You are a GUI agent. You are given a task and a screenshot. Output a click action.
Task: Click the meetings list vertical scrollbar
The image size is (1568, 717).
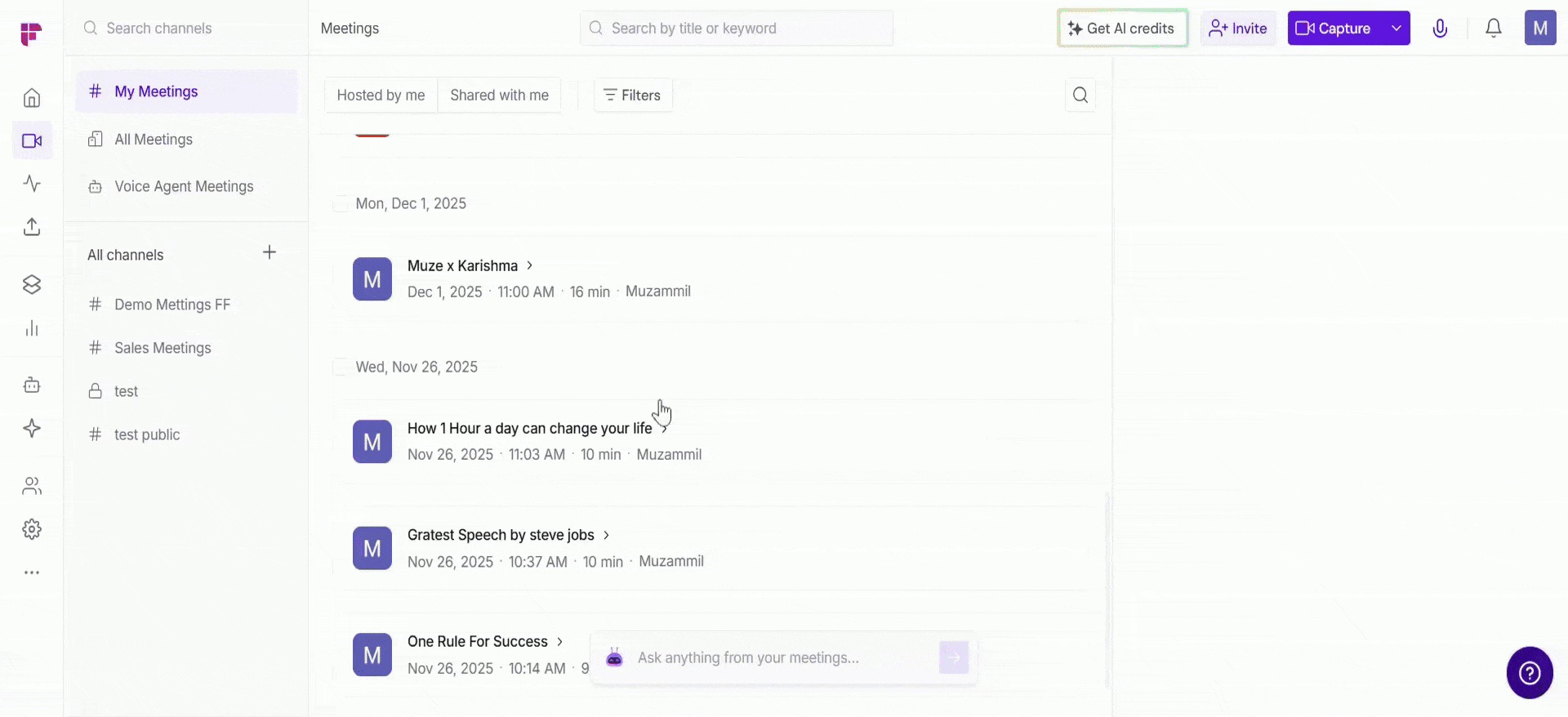(x=1107, y=590)
